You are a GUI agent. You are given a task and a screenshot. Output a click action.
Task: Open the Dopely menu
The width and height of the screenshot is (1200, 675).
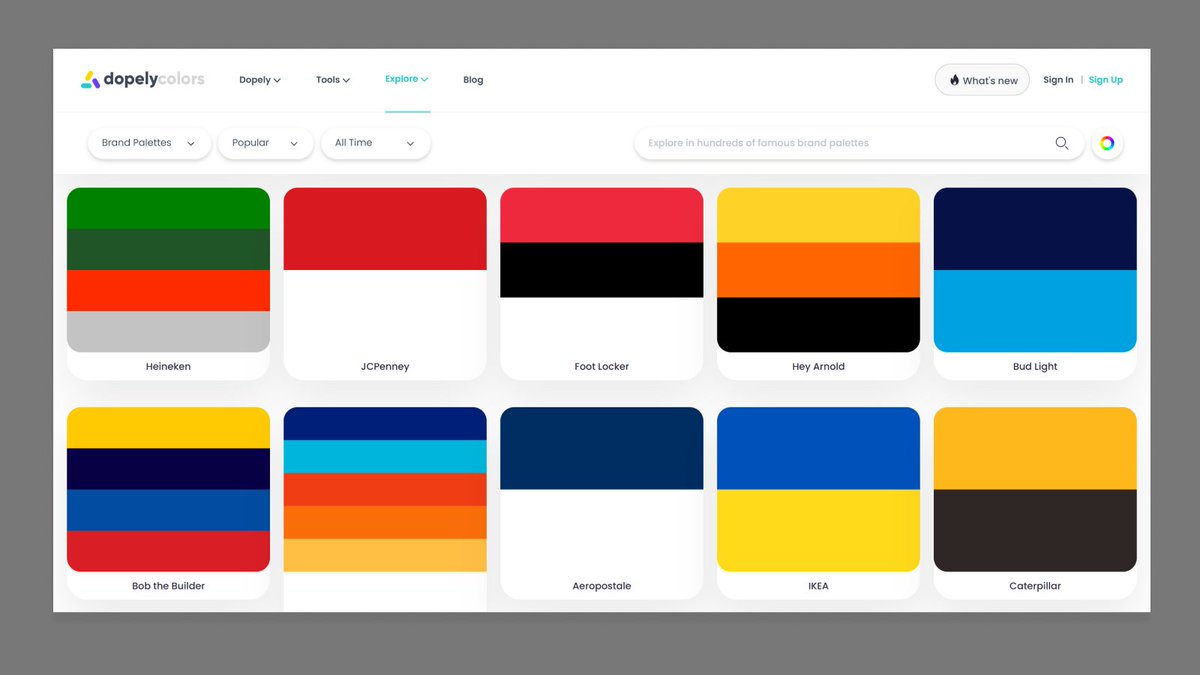tap(260, 80)
